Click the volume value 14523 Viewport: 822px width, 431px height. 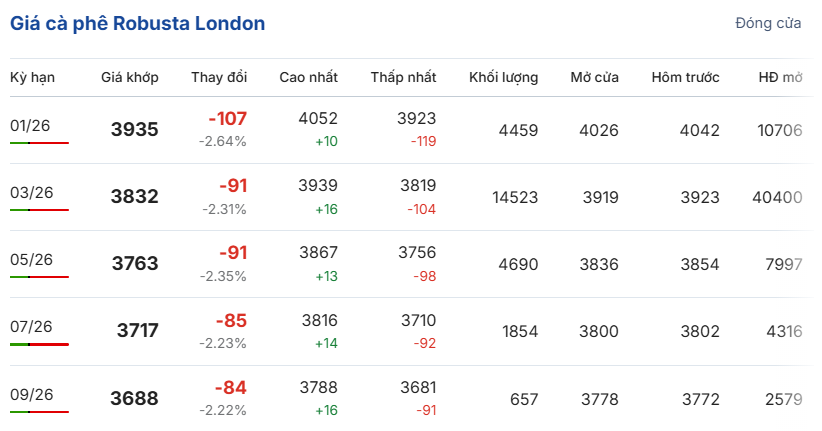[515, 197]
